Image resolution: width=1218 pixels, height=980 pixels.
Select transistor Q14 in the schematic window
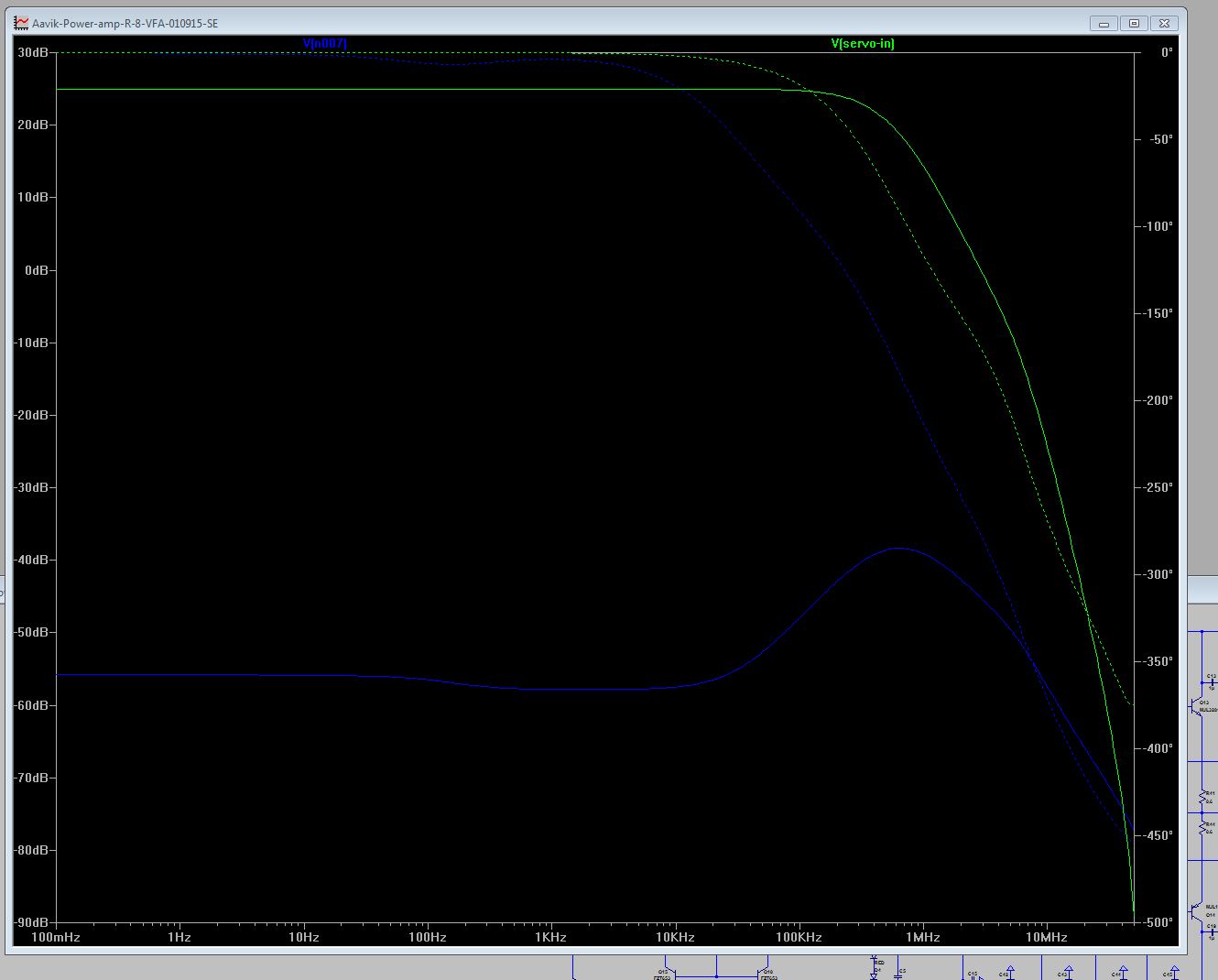tap(1196, 910)
